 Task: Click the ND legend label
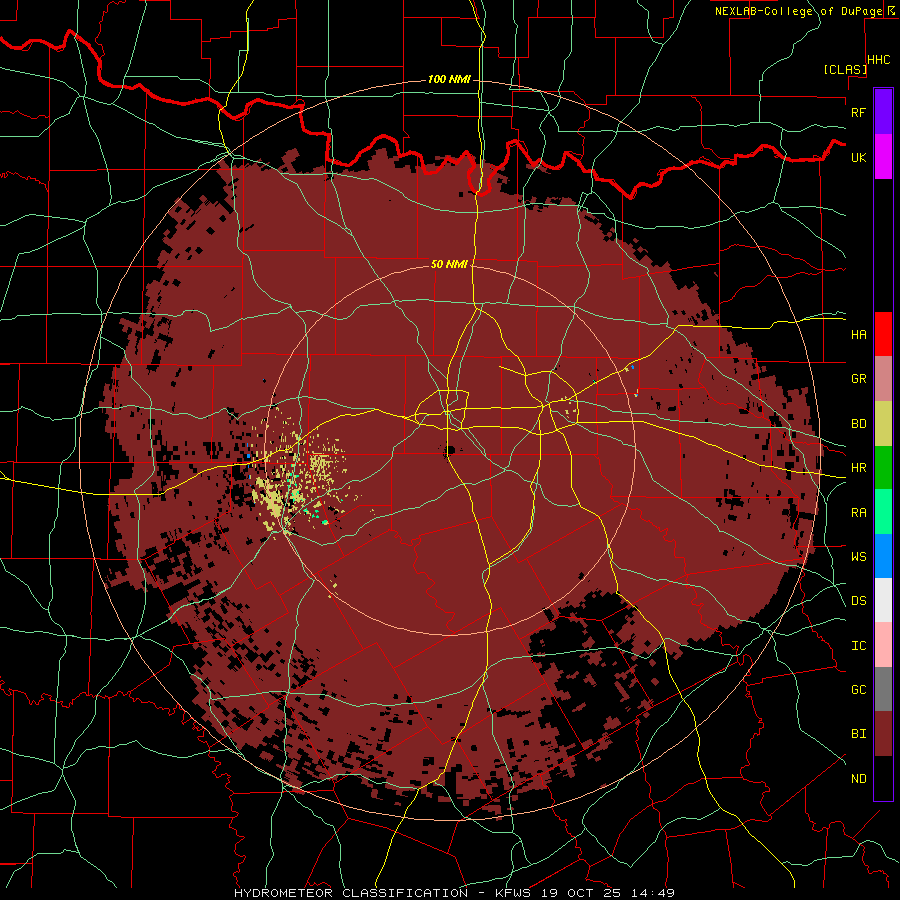[858, 778]
